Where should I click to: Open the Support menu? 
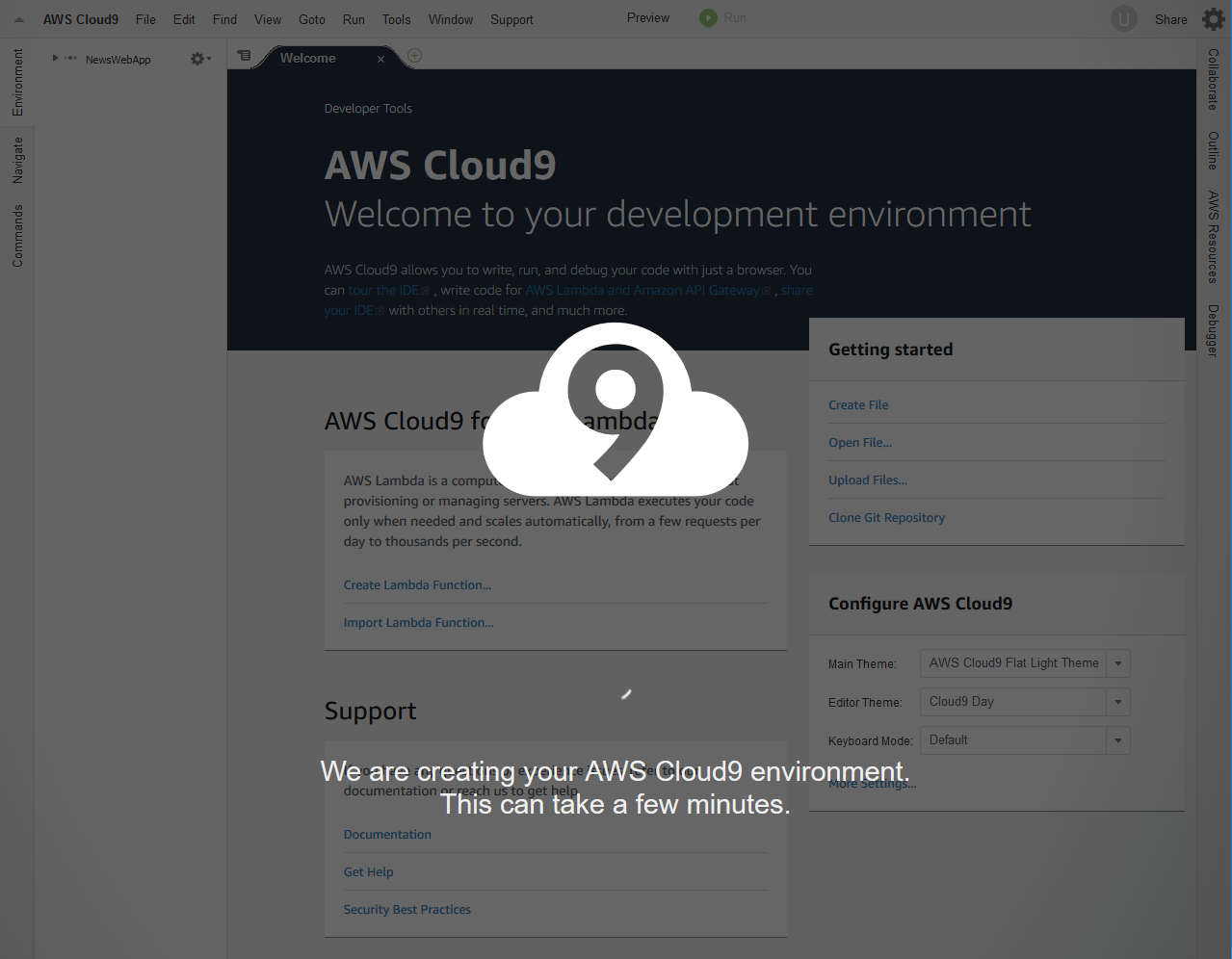tap(511, 19)
